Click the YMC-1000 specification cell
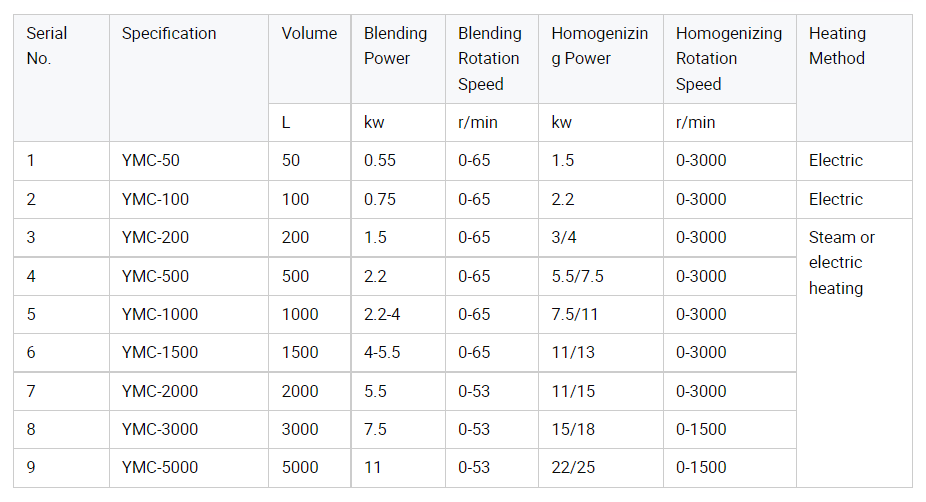 tap(189, 314)
